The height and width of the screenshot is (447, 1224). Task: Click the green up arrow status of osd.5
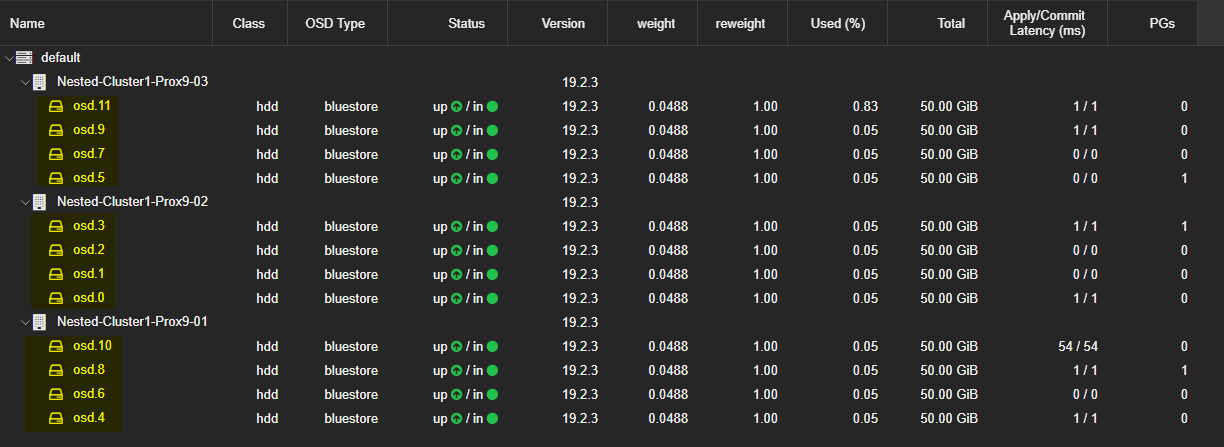[456, 178]
